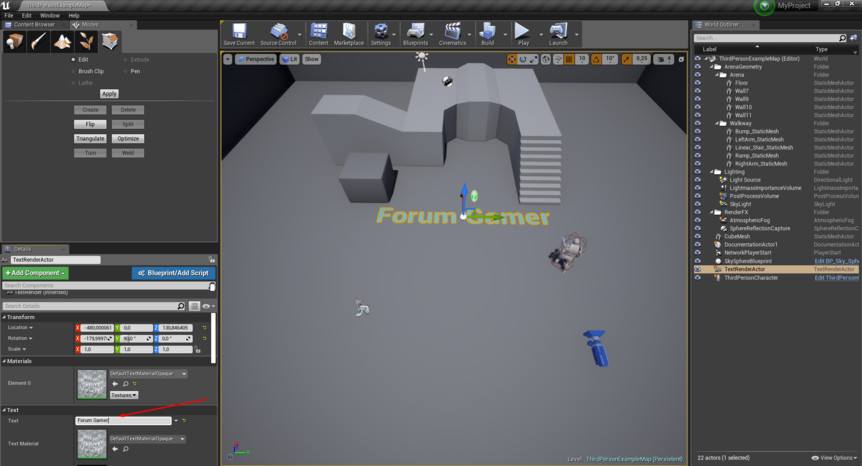Click the Text field containing Forum Gamer
862x466 pixels.
coord(124,420)
